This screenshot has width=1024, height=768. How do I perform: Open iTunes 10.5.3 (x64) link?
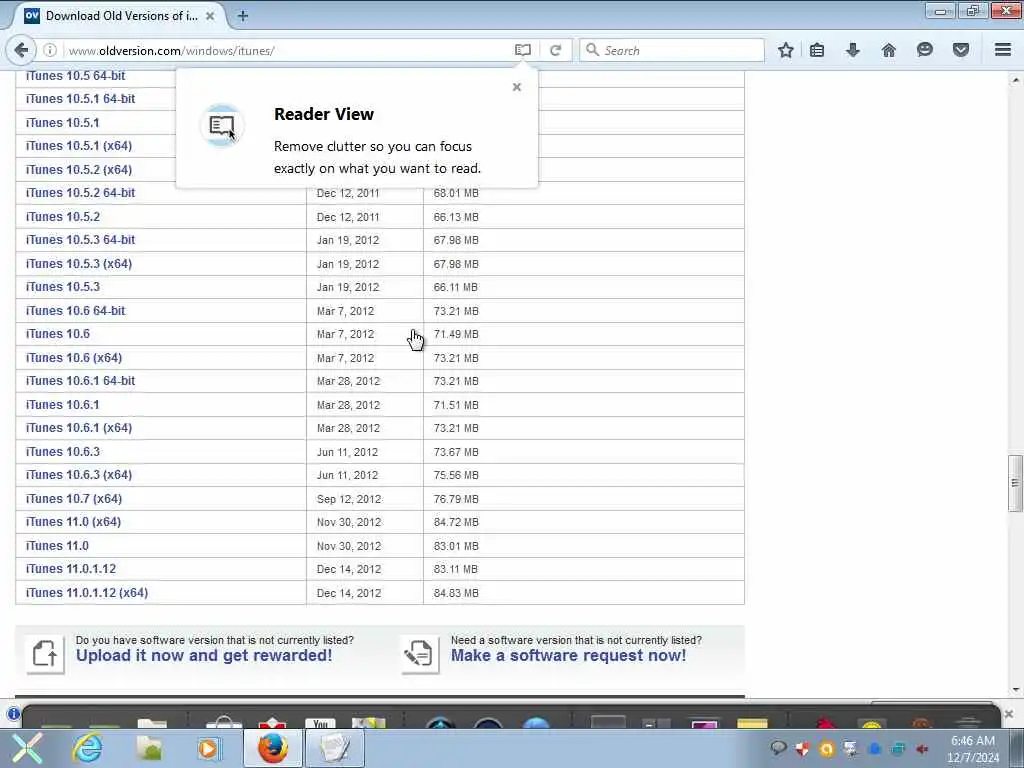tap(79, 264)
